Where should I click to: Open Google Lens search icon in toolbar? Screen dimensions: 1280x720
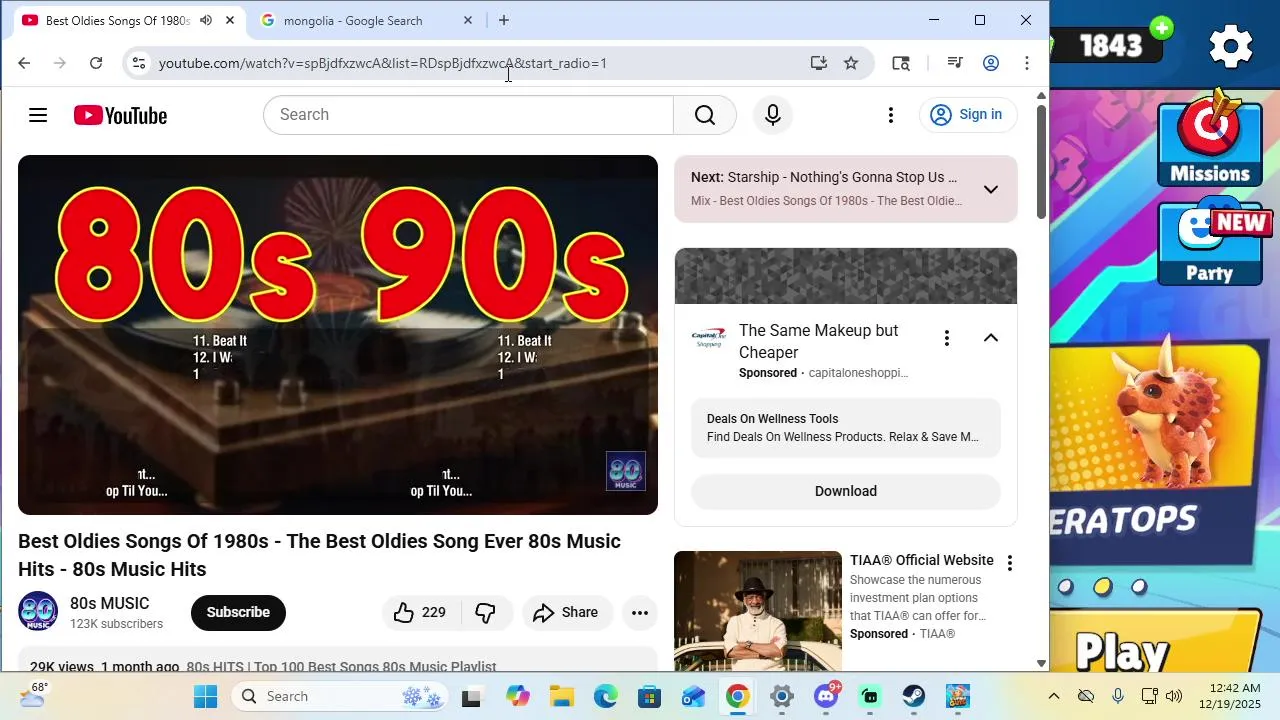[x=901, y=63]
